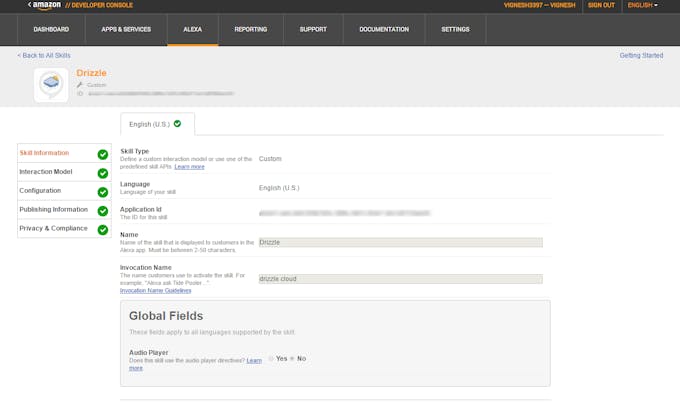
Task: Open the Support menu
Action: [x=313, y=29]
